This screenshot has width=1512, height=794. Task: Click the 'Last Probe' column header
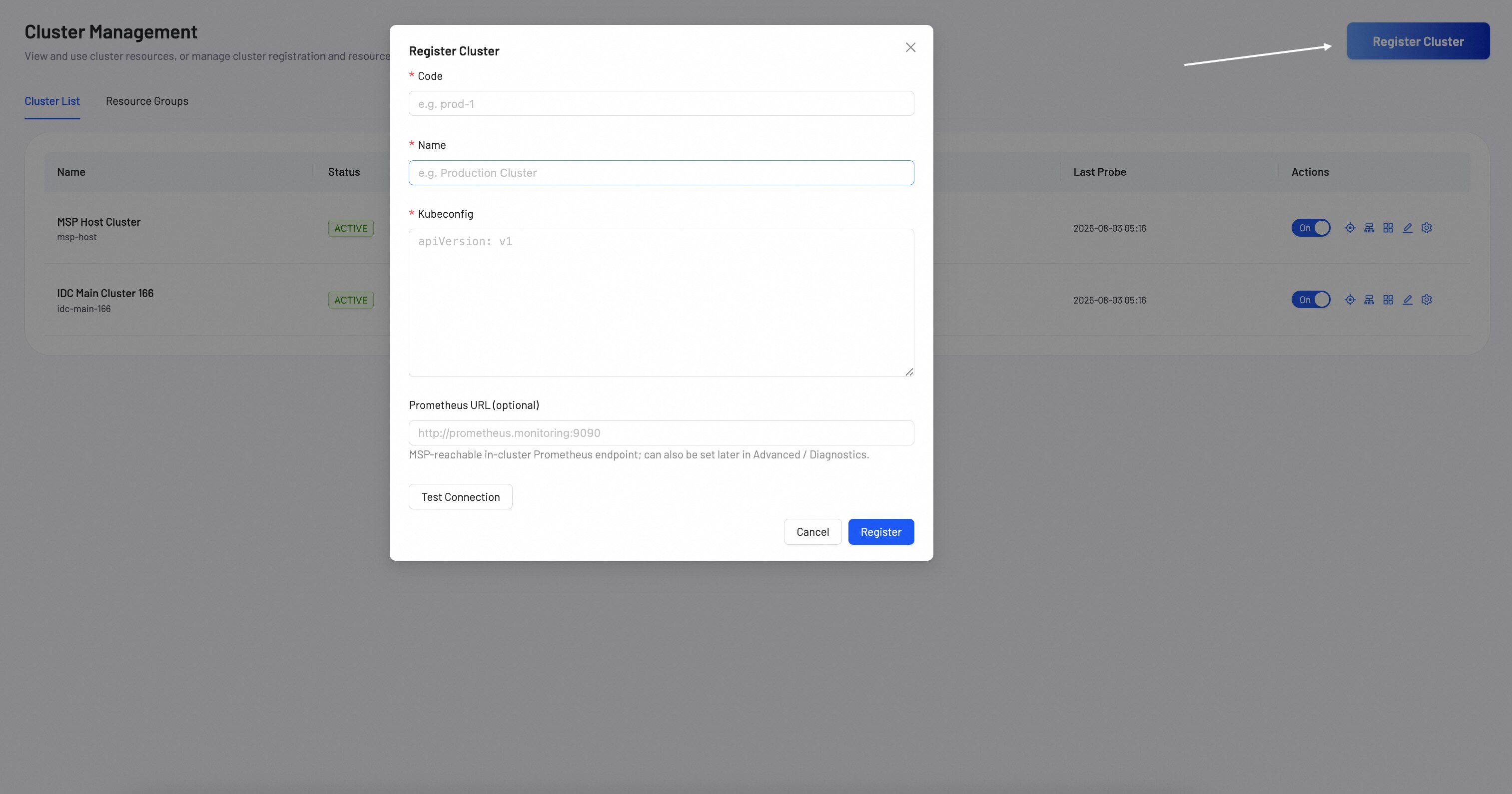1099,172
